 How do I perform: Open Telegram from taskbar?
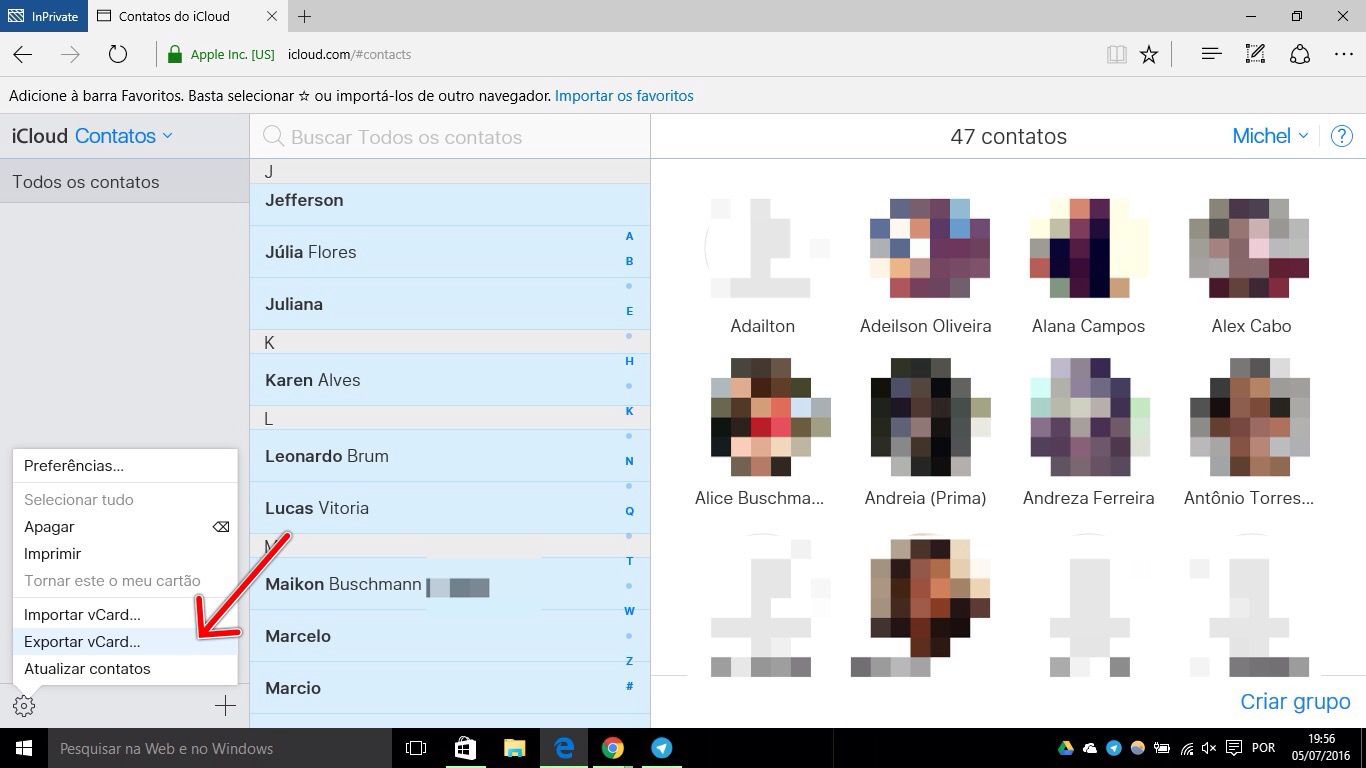click(x=661, y=748)
